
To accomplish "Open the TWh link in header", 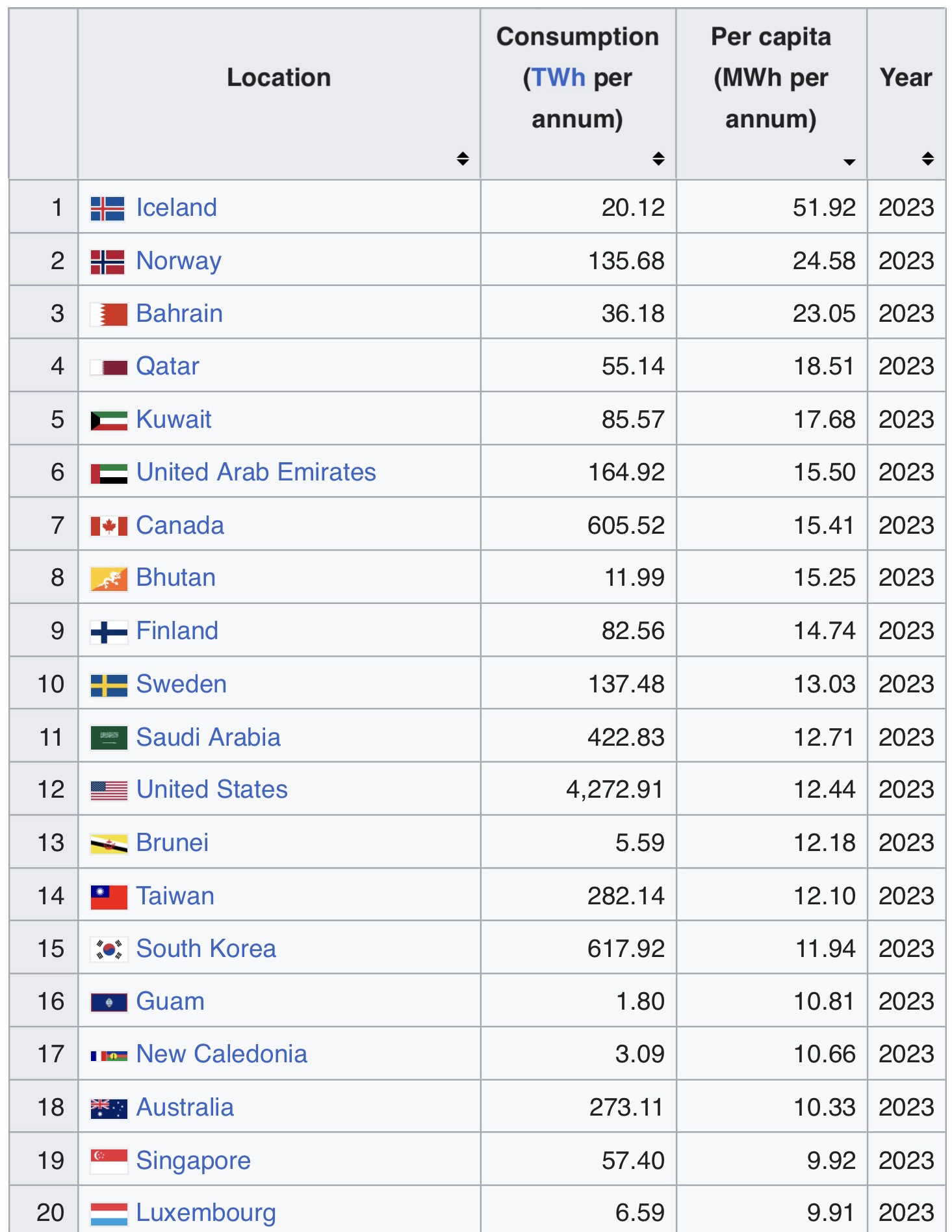I will (558, 78).
